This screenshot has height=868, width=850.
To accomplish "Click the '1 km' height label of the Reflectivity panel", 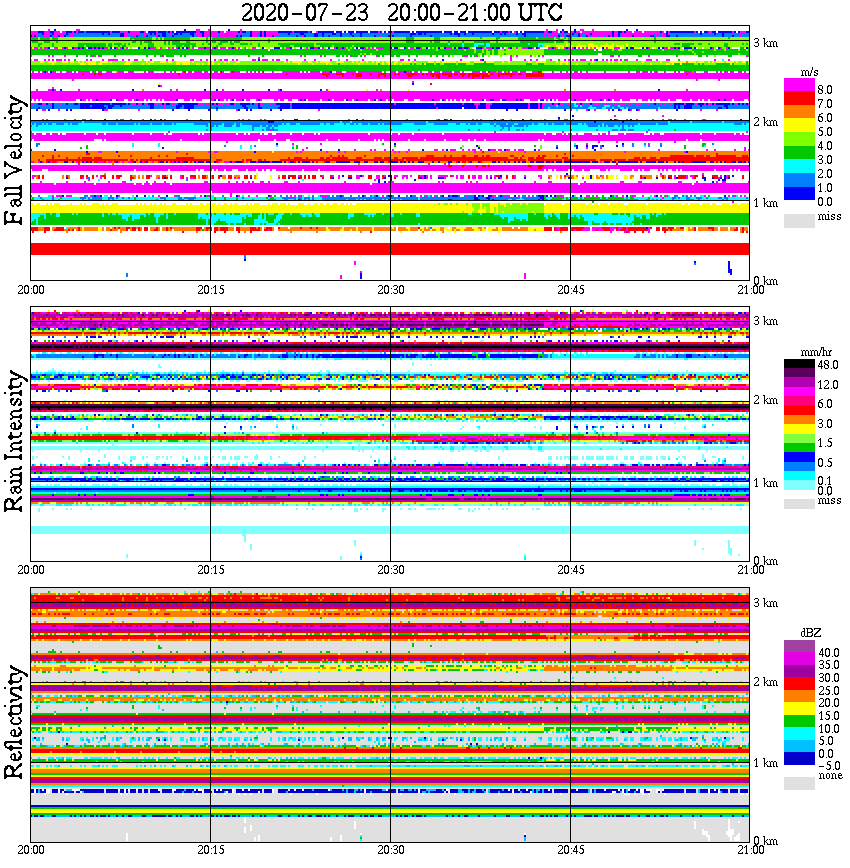I will click(x=766, y=763).
